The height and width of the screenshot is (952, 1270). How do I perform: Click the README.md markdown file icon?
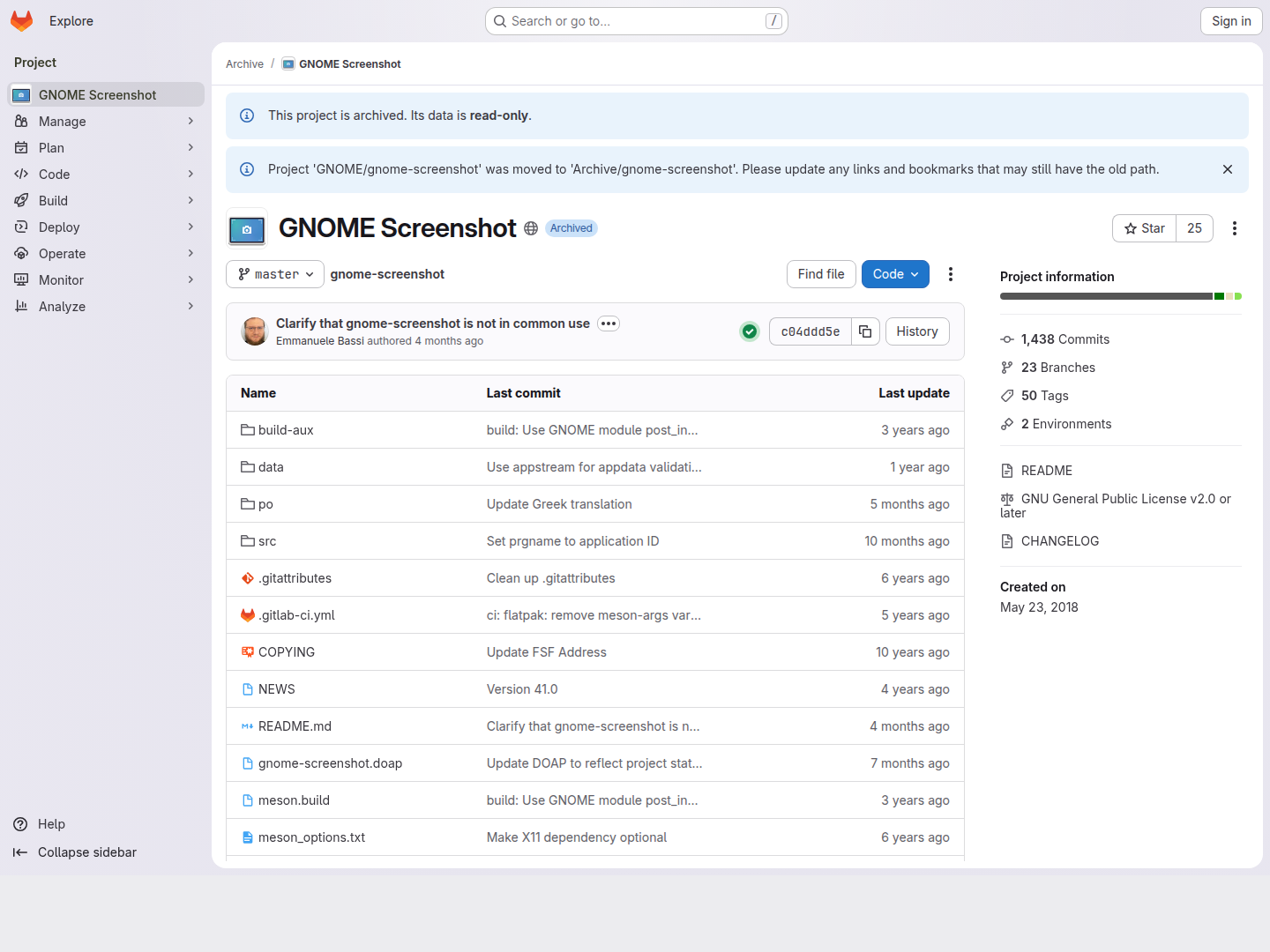point(248,726)
